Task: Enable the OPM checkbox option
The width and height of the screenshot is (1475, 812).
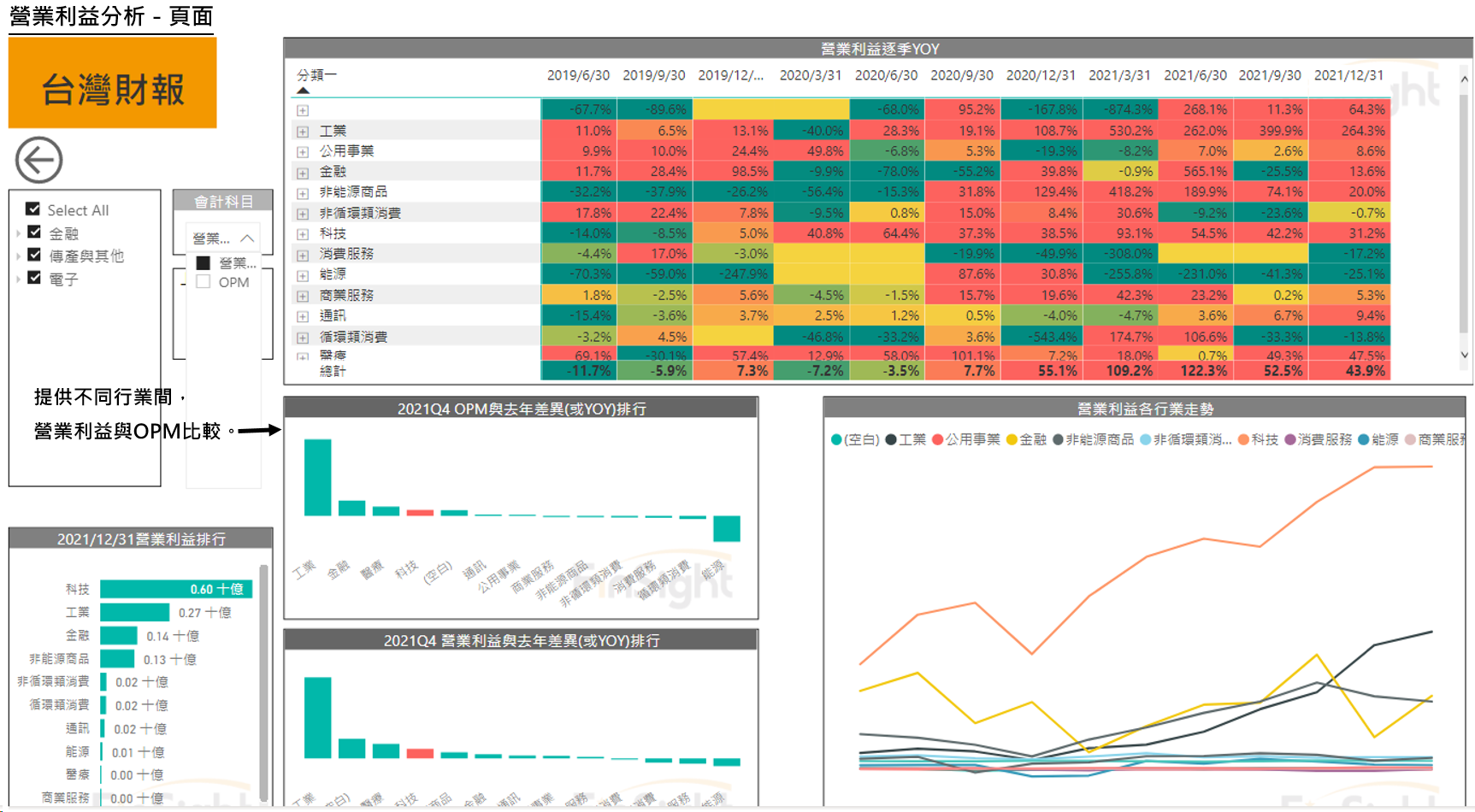Action: pos(204,282)
